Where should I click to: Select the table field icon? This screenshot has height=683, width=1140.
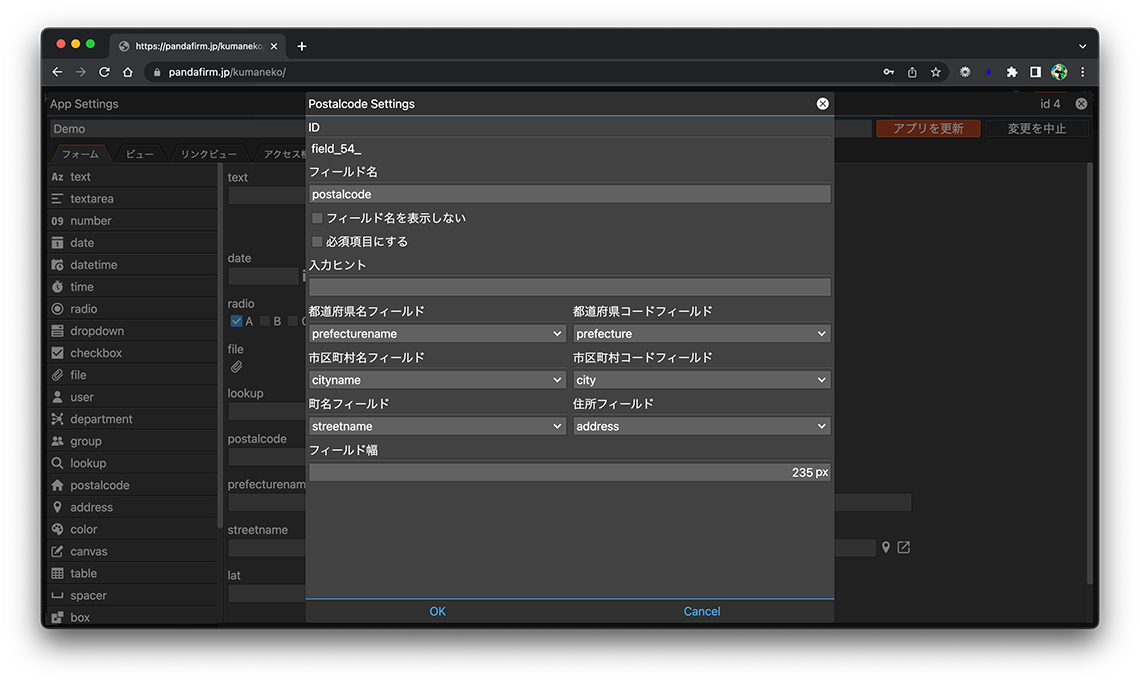[58, 573]
